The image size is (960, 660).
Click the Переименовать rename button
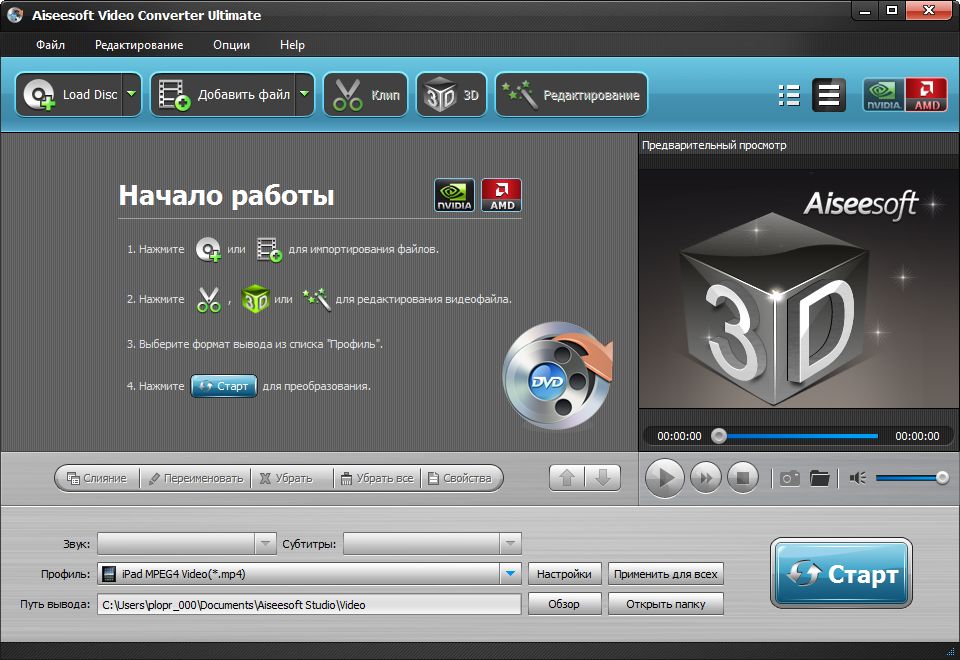(x=196, y=478)
